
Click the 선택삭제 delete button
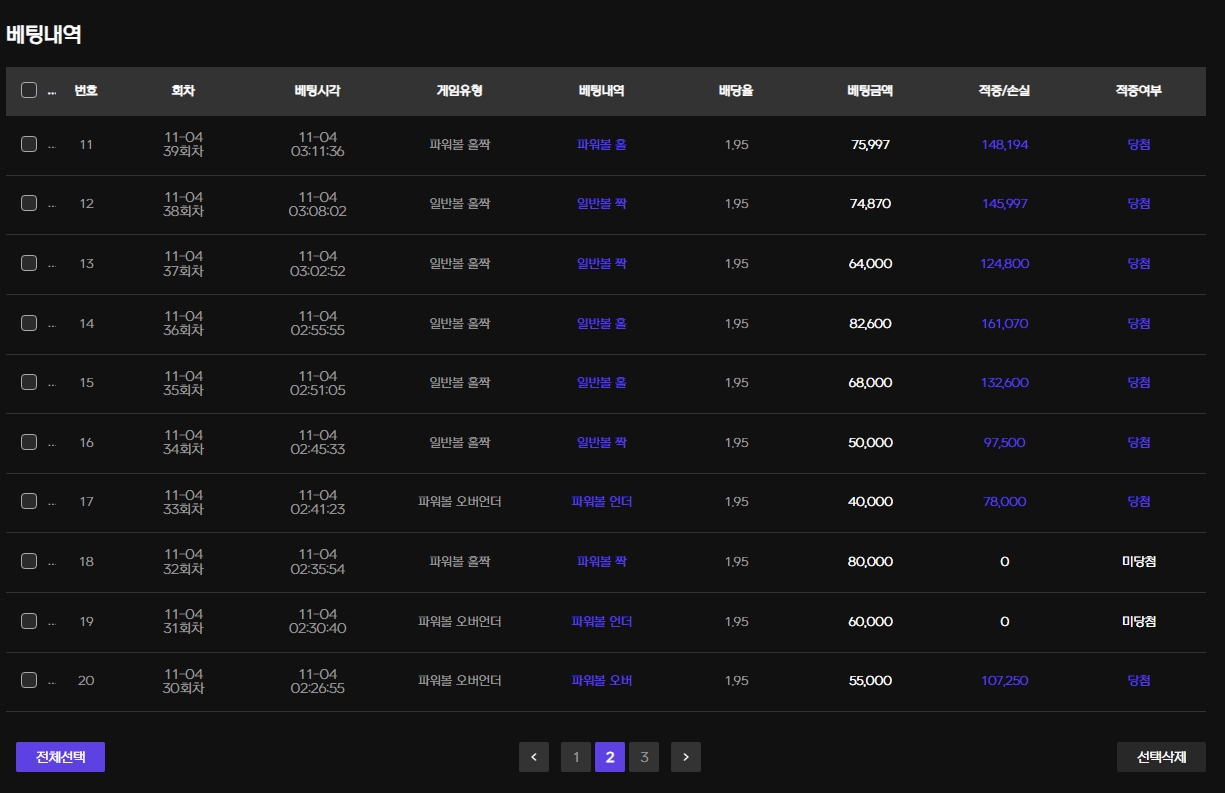tap(1160, 757)
